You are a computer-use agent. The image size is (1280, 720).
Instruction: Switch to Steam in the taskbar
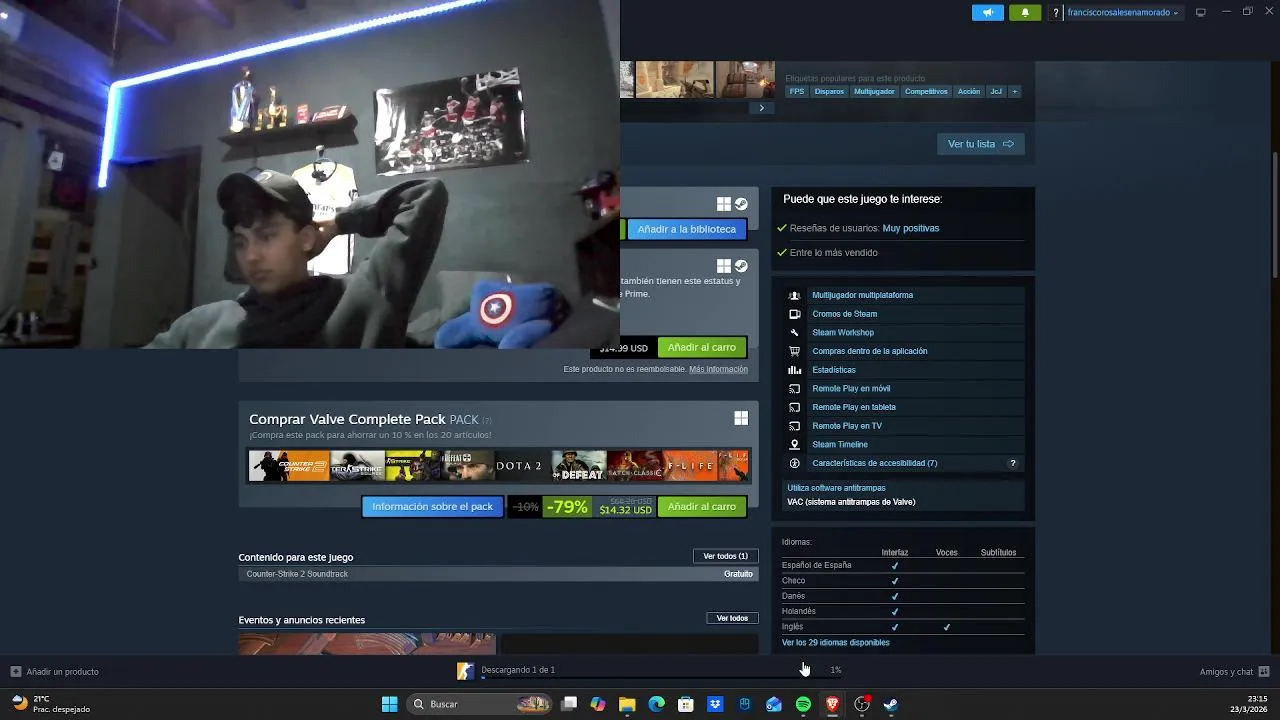point(891,704)
